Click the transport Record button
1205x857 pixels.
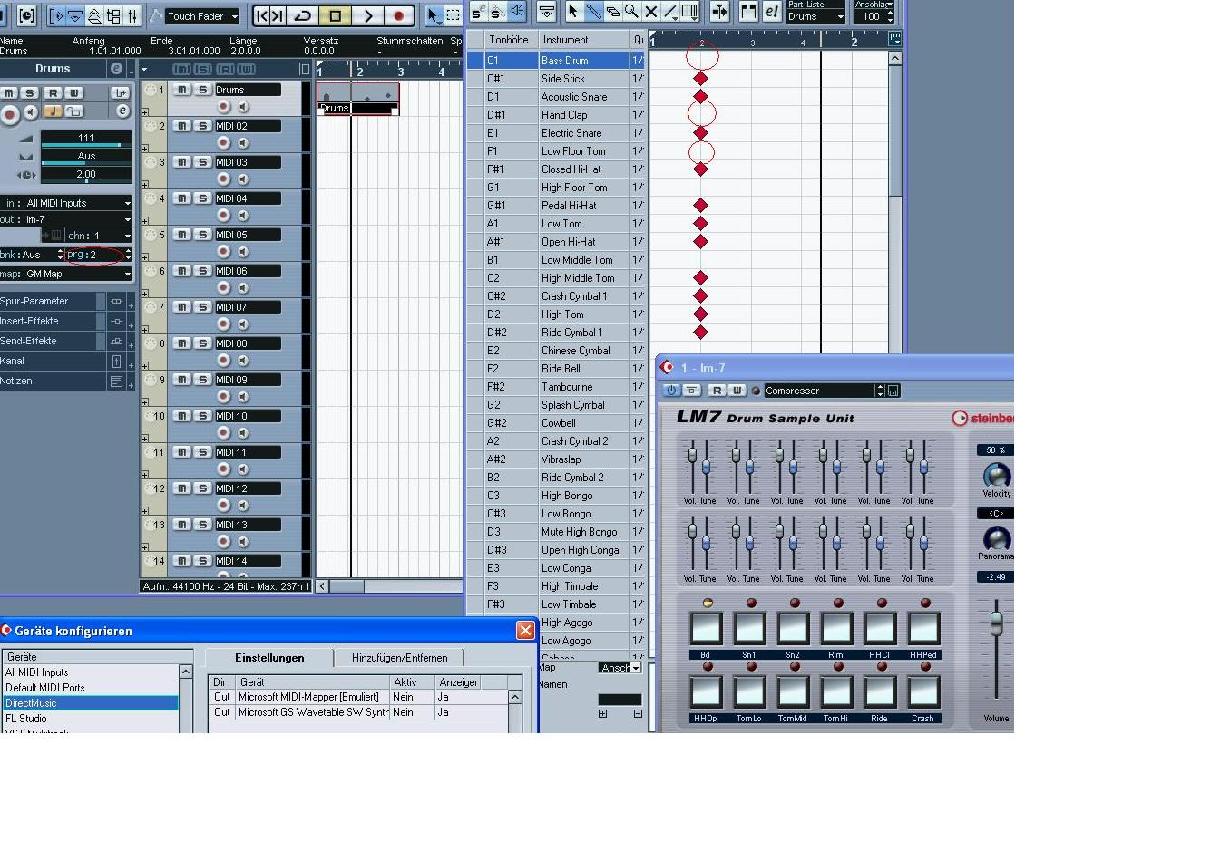tap(400, 15)
